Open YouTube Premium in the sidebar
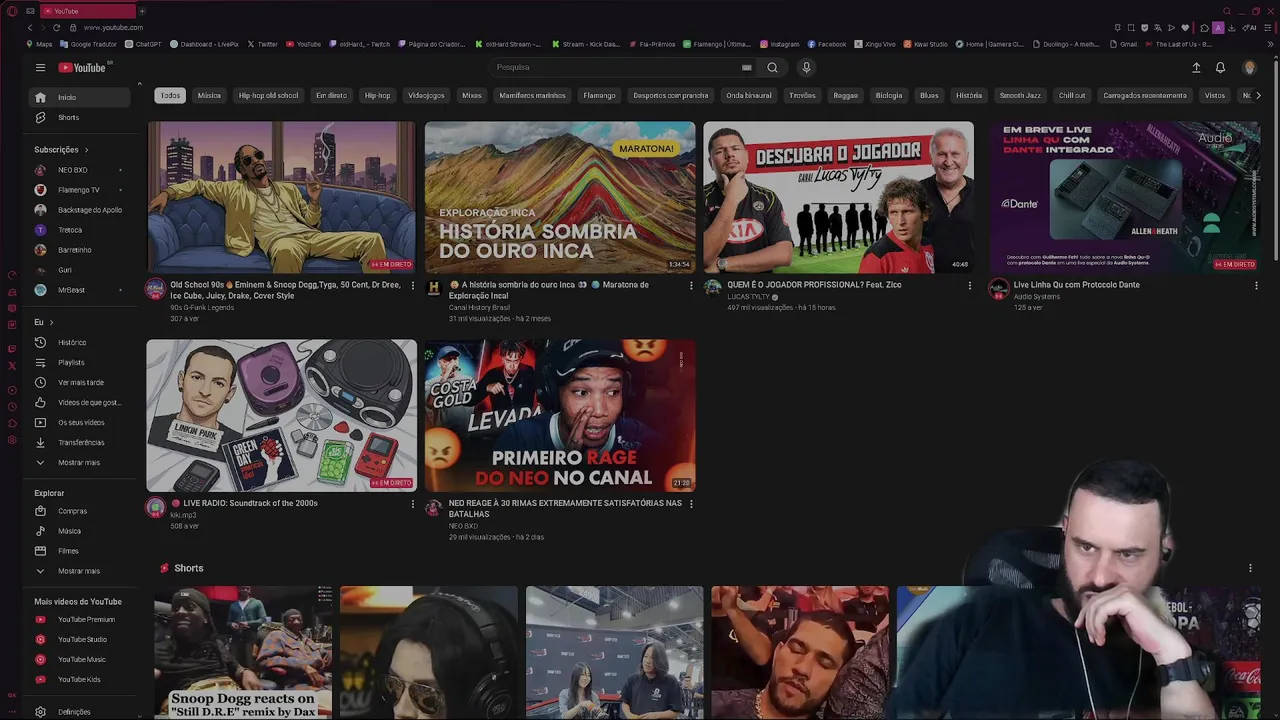Image resolution: width=1280 pixels, height=720 pixels. pyautogui.click(x=79, y=619)
